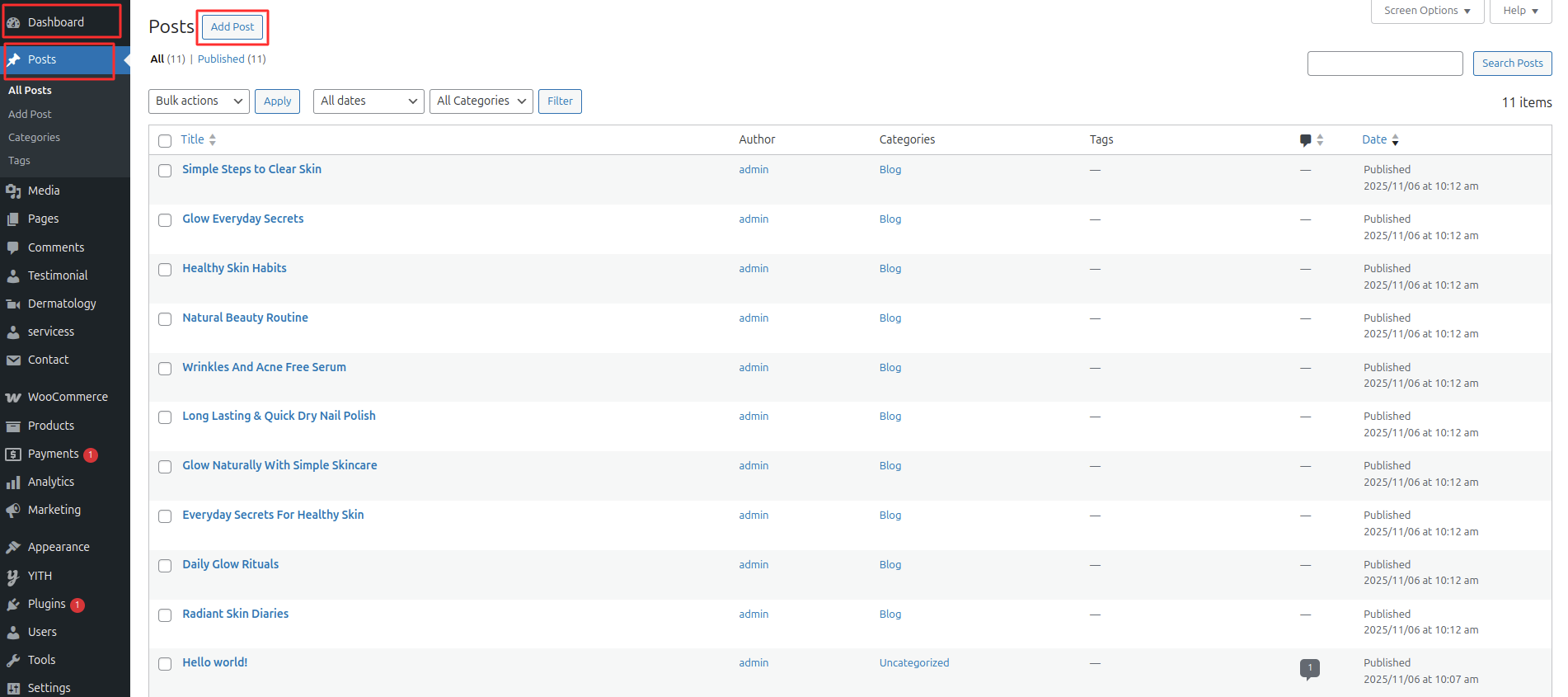Image resolution: width=1568 pixels, height=697 pixels.
Task: Click the Payments dollar icon
Action: [13, 454]
